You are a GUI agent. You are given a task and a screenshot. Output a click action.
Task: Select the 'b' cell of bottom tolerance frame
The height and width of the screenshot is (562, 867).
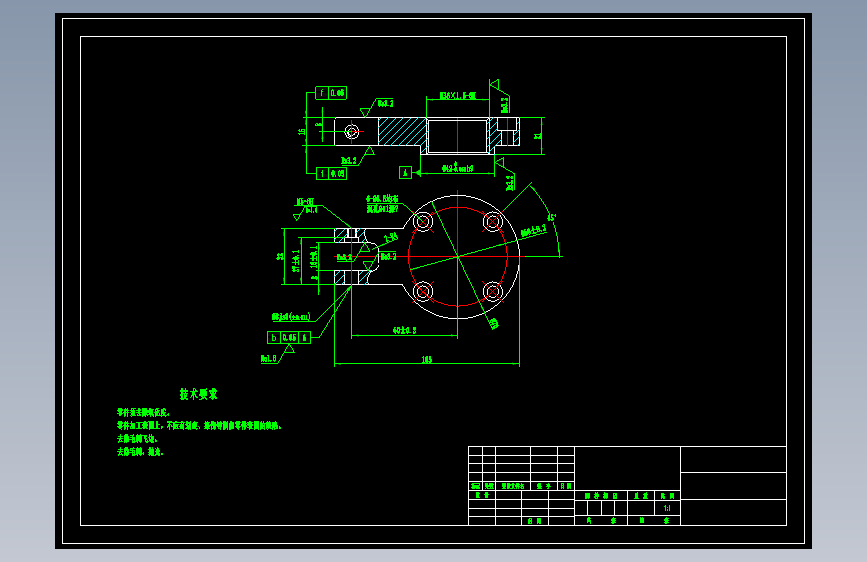[274, 337]
